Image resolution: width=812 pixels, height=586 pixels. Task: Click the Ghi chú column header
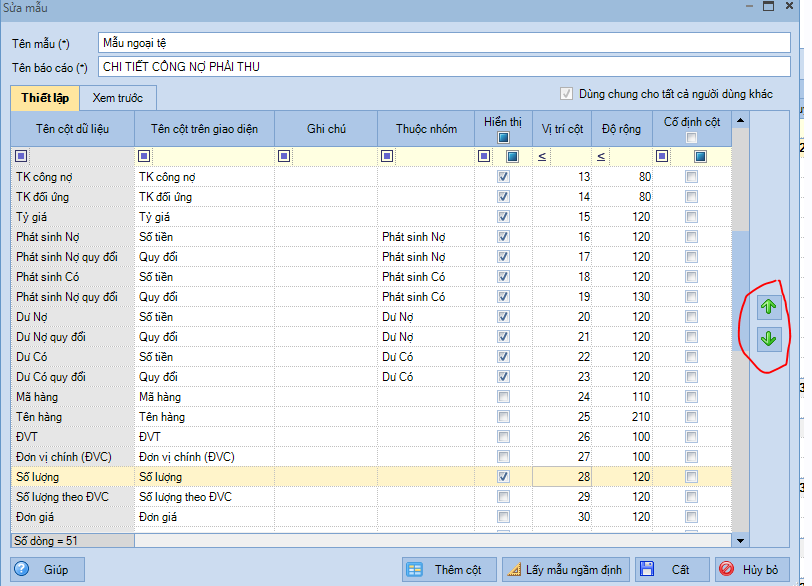click(x=326, y=129)
